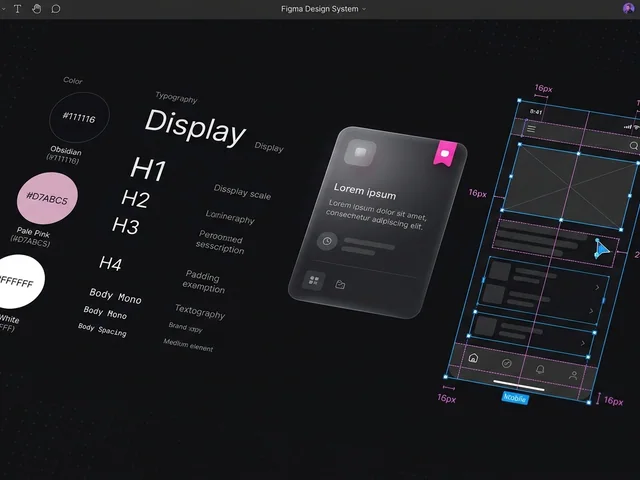Click the folder icon at the card's bottom
This screenshot has height=480, width=640.
pyautogui.click(x=340, y=284)
